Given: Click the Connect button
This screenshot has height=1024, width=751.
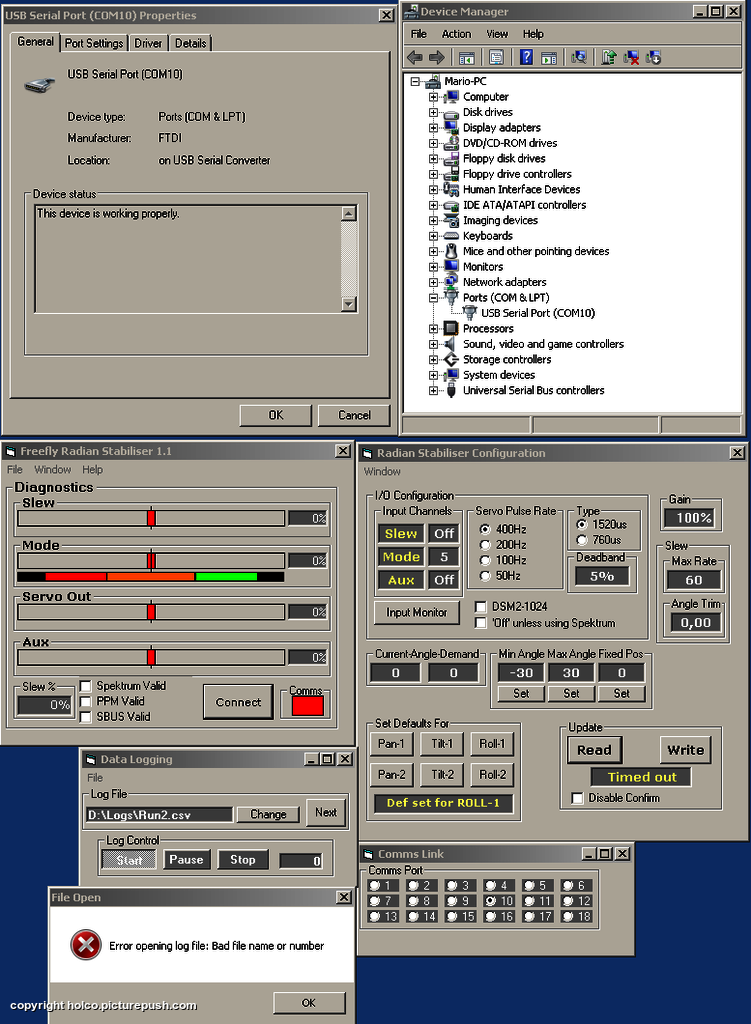Looking at the screenshot, I should click(238, 702).
